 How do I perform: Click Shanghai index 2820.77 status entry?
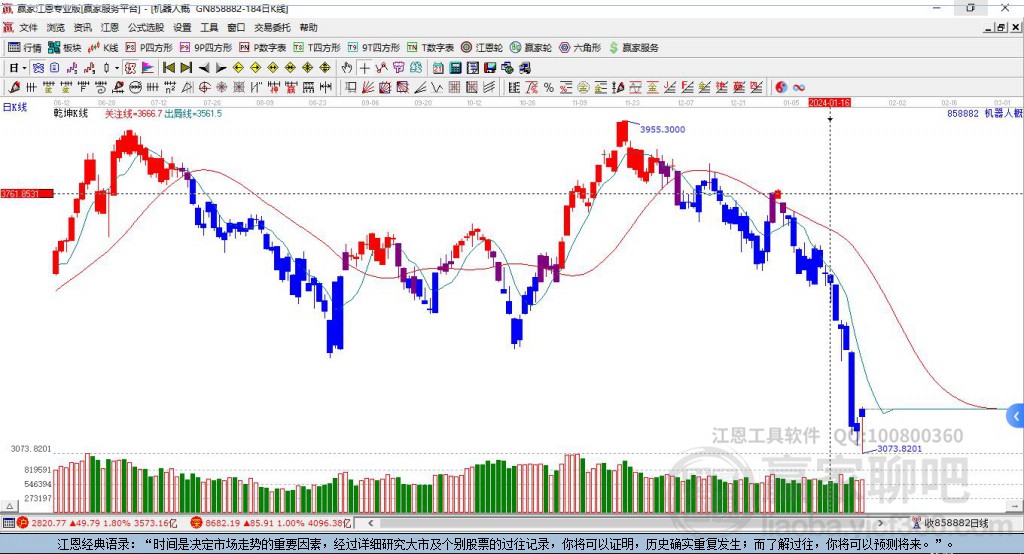click(97, 523)
